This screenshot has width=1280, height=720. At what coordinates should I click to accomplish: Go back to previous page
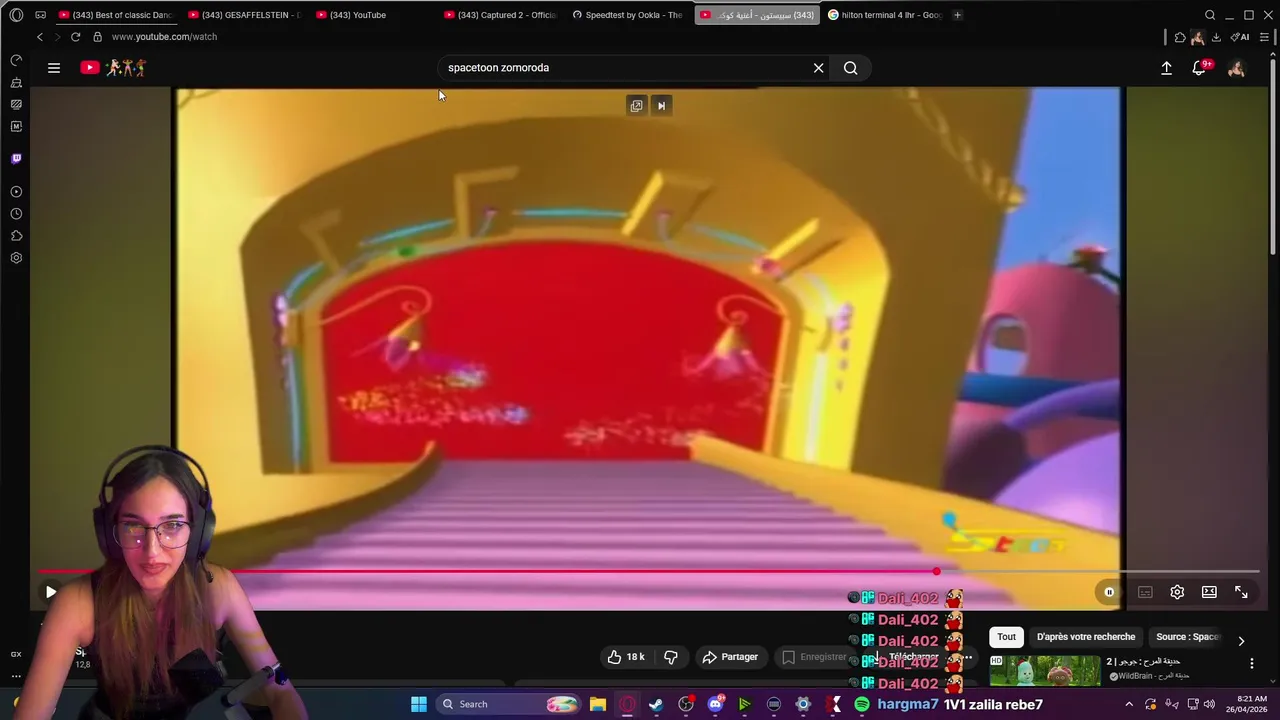click(x=40, y=37)
